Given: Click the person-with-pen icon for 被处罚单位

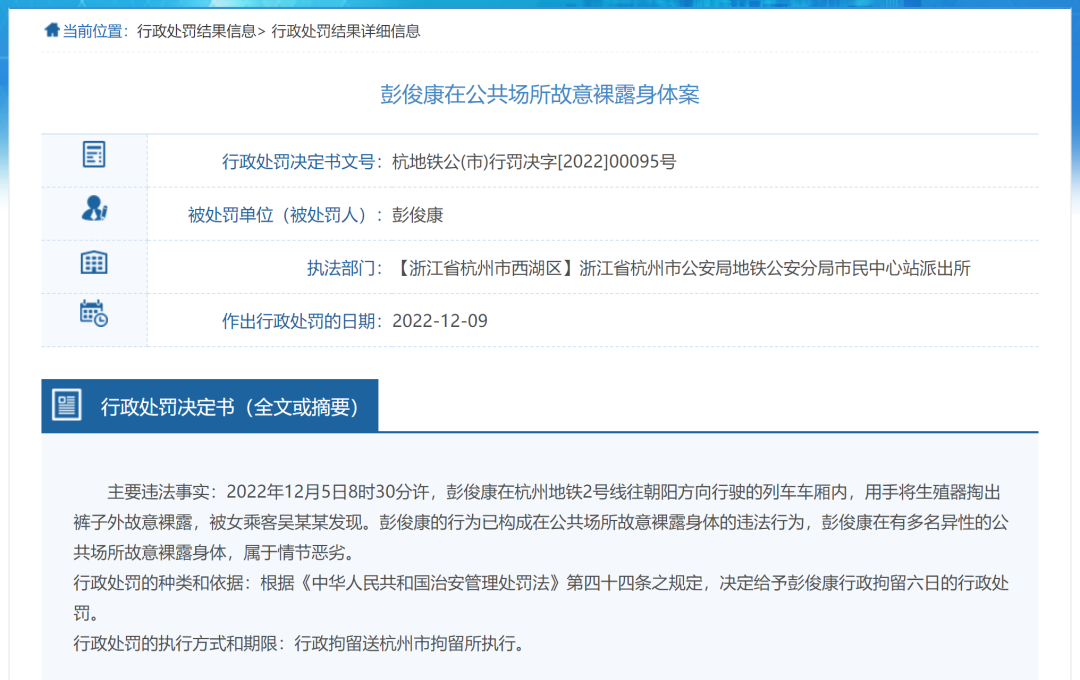Looking at the screenshot, I should pos(94,209).
